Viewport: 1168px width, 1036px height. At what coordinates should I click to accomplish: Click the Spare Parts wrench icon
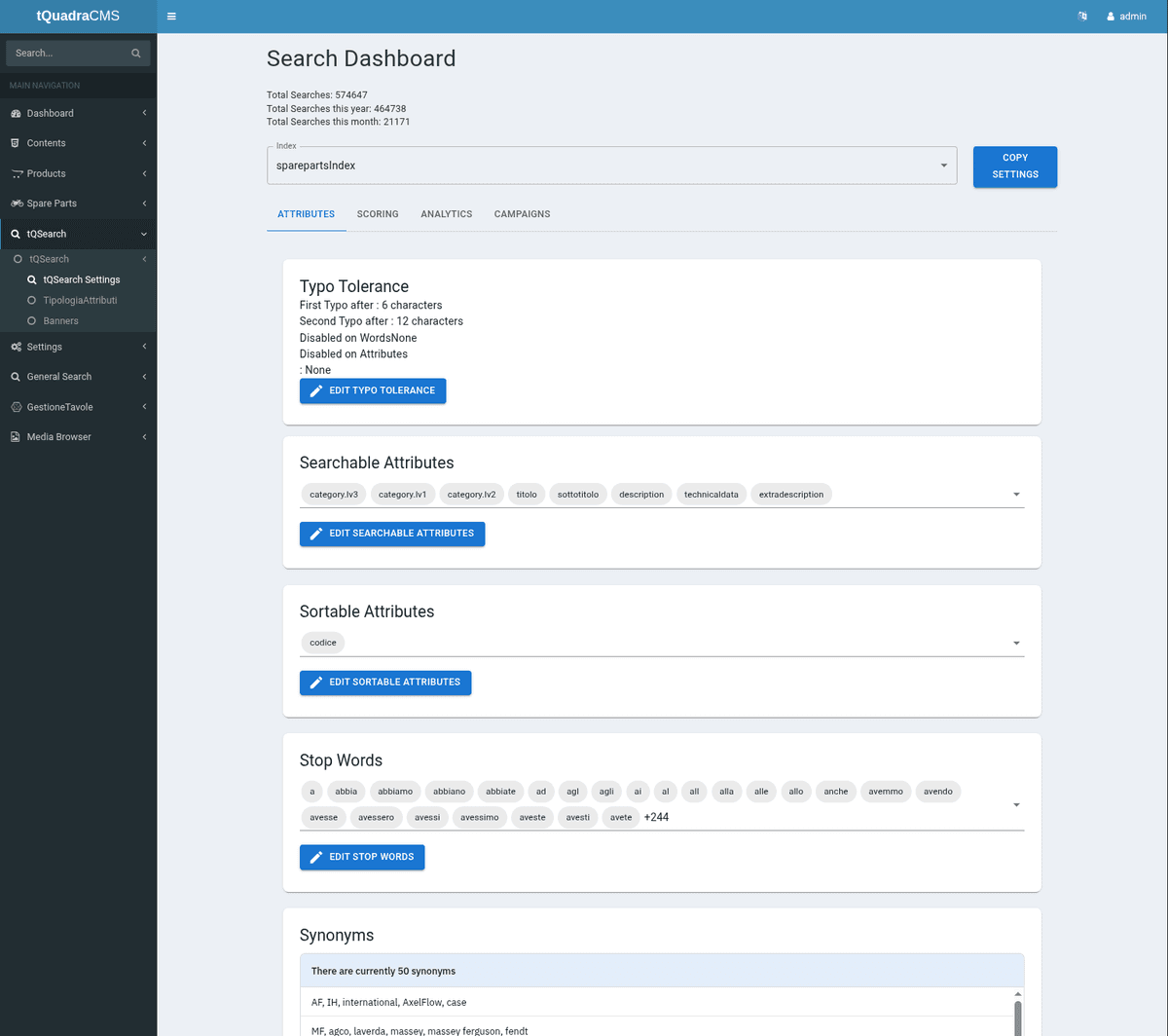tap(16, 203)
